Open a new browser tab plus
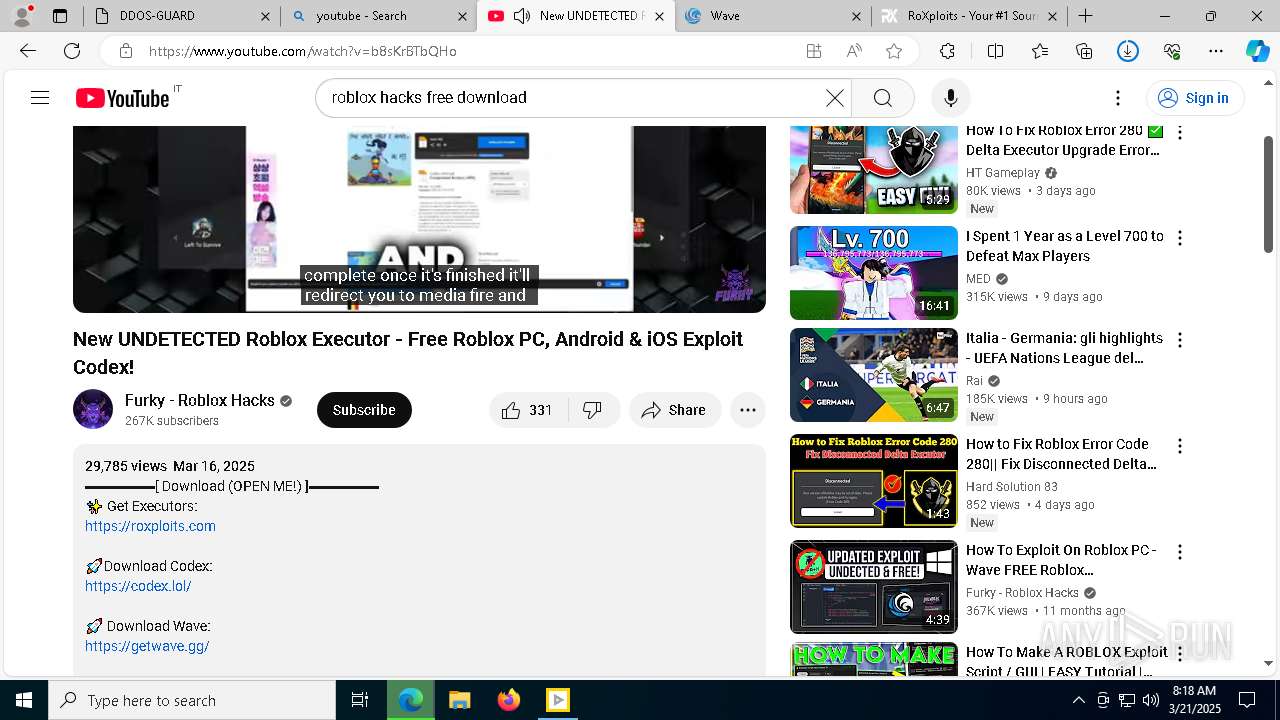This screenshot has height=720, width=1280. click(x=1085, y=16)
